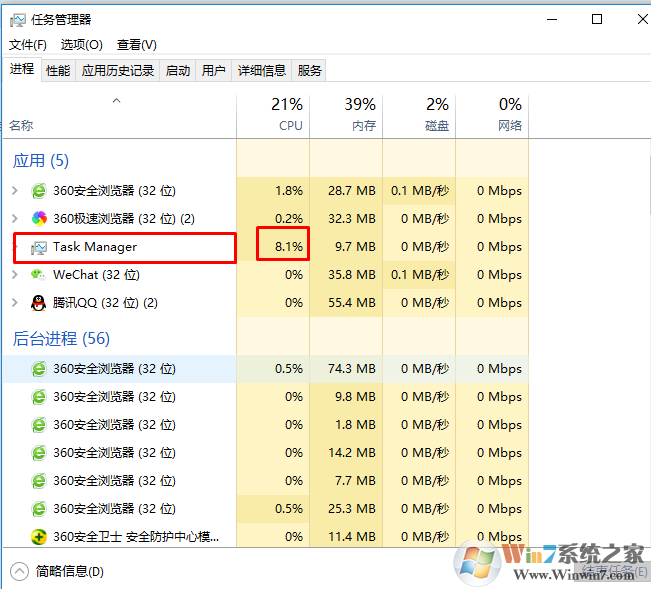The height and width of the screenshot is (589, 651).
Task: Click the 28.7 MB memory value
Action: [x=352, y=191]
